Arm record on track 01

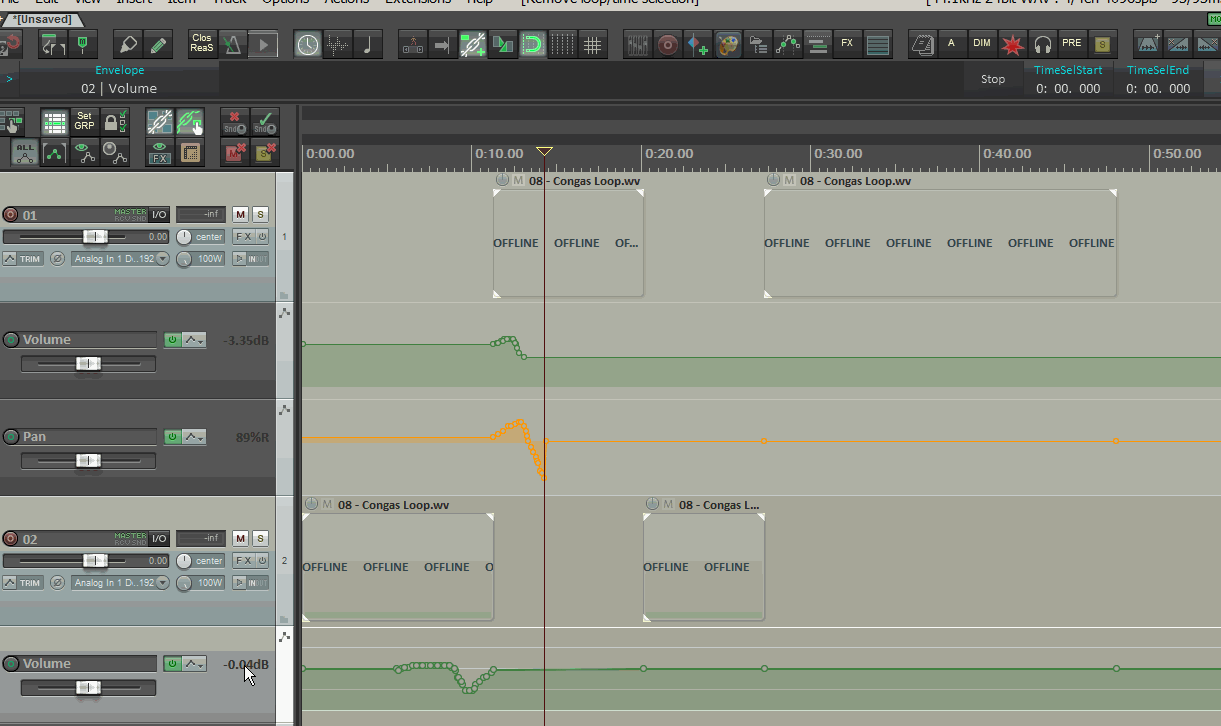tap(11, 215)
